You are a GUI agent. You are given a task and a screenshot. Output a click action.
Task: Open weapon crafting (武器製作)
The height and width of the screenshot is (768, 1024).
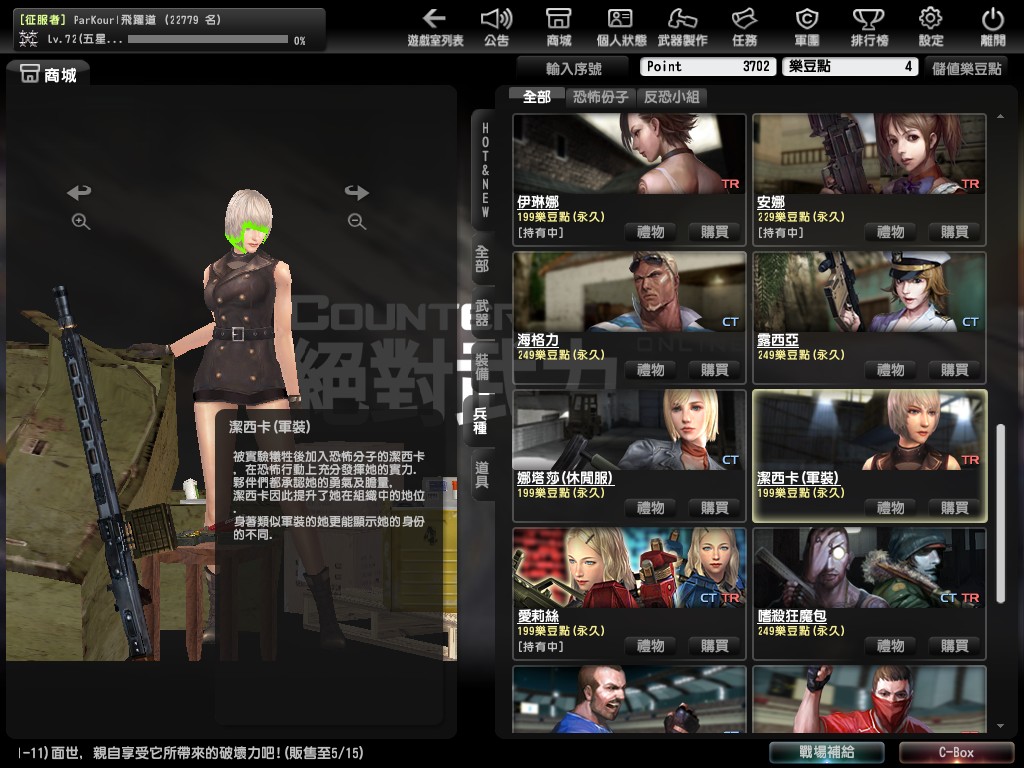point(682,27)
